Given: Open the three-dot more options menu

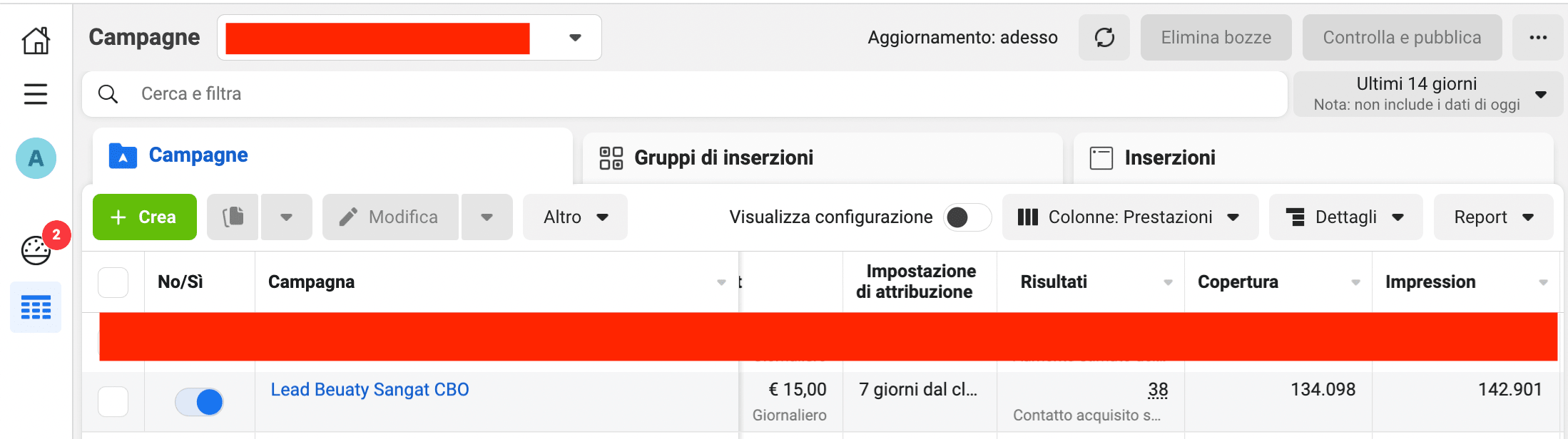Looking at the screenshot, I should coord(1538,38).
